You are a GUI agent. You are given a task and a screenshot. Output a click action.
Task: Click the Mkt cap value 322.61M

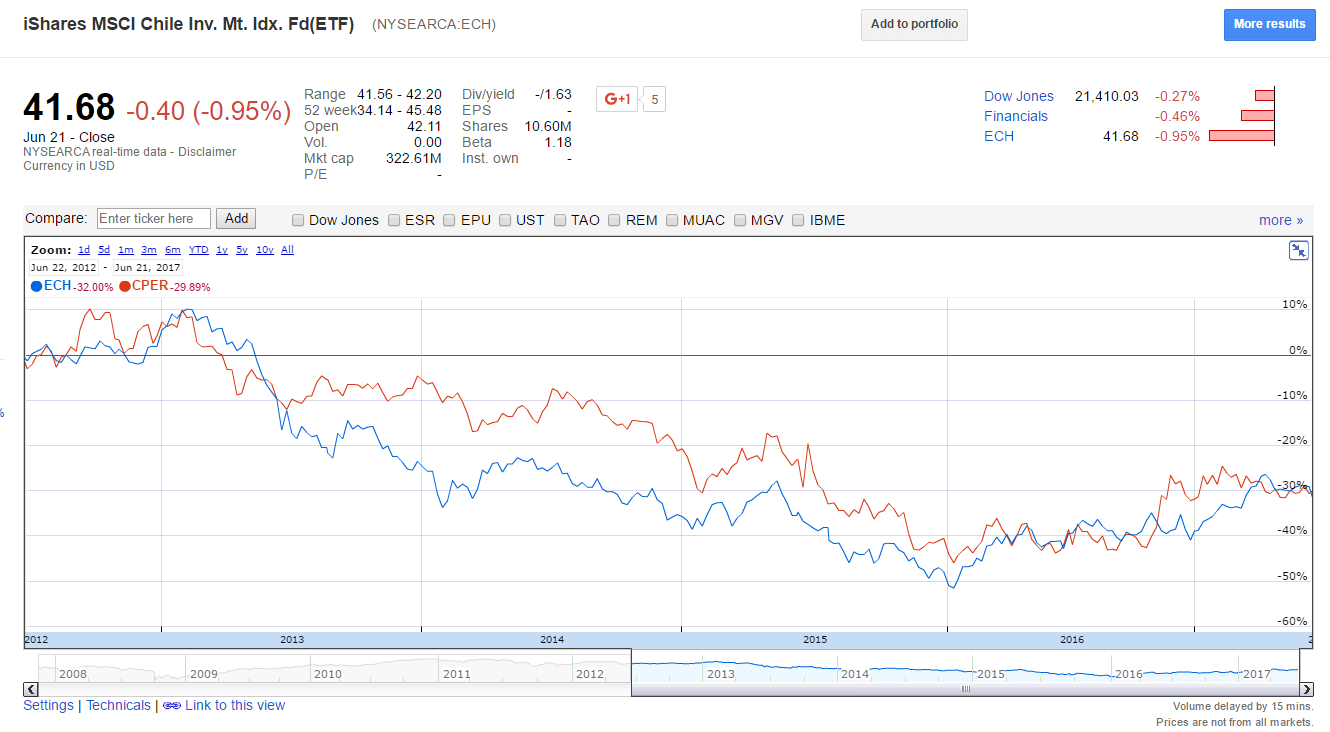(x=414, y=158)
